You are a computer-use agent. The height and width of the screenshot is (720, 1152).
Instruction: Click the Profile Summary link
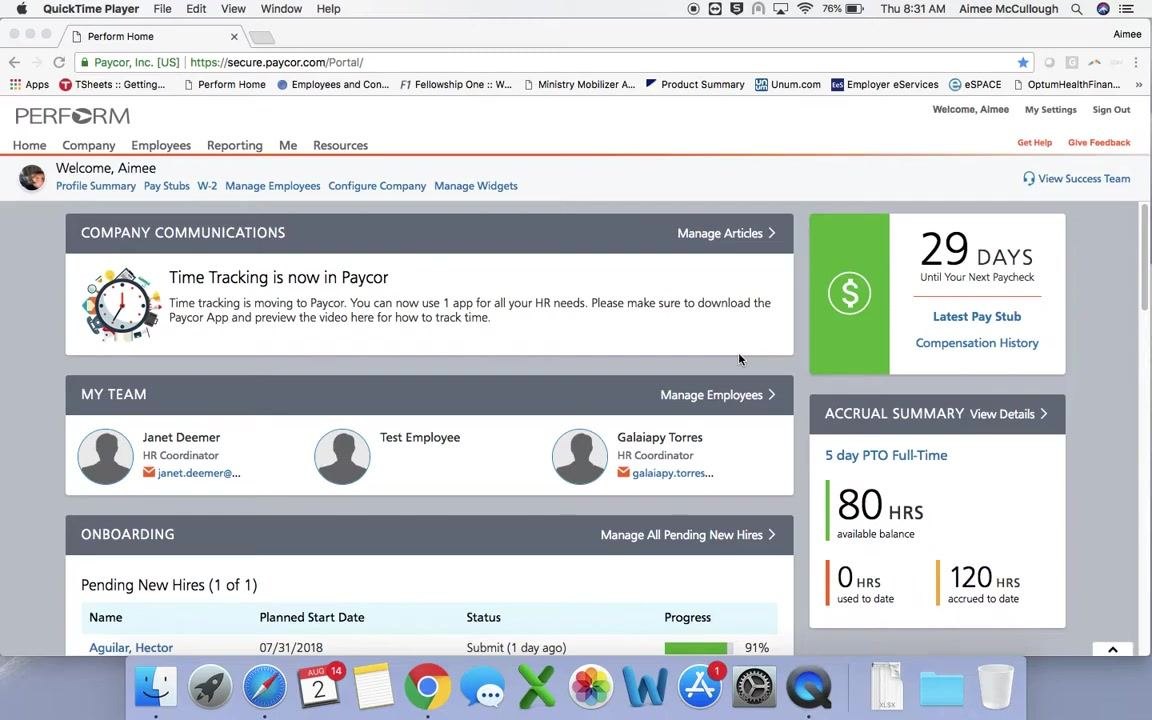96,186
